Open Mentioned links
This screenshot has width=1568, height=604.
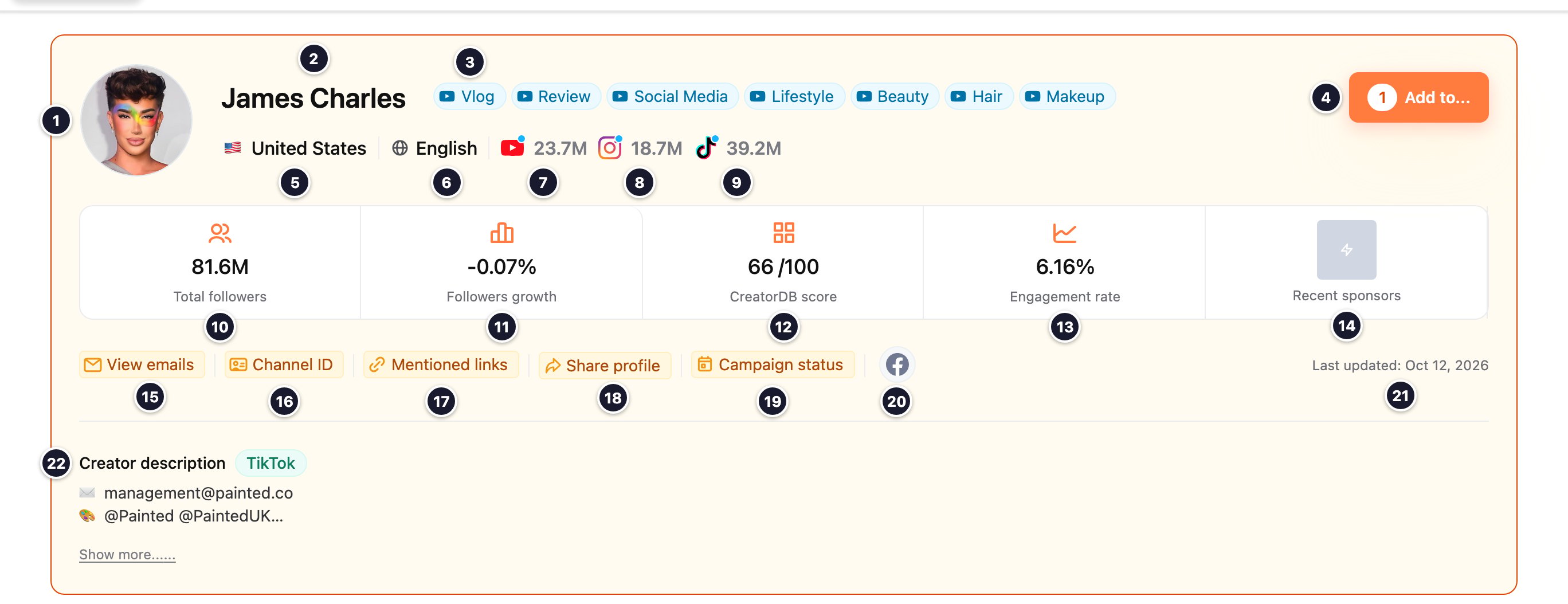441,364
